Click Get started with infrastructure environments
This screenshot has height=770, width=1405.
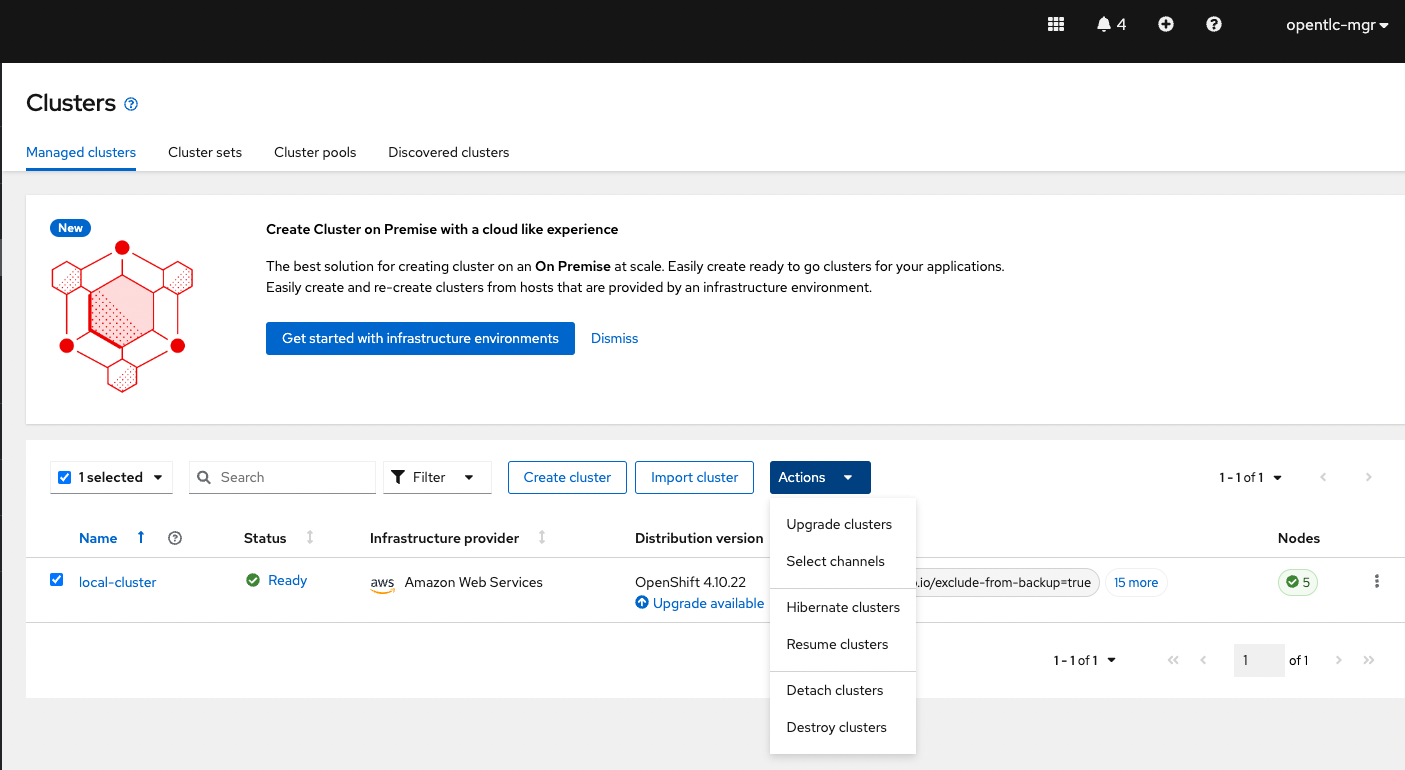(x=420, y=338)
